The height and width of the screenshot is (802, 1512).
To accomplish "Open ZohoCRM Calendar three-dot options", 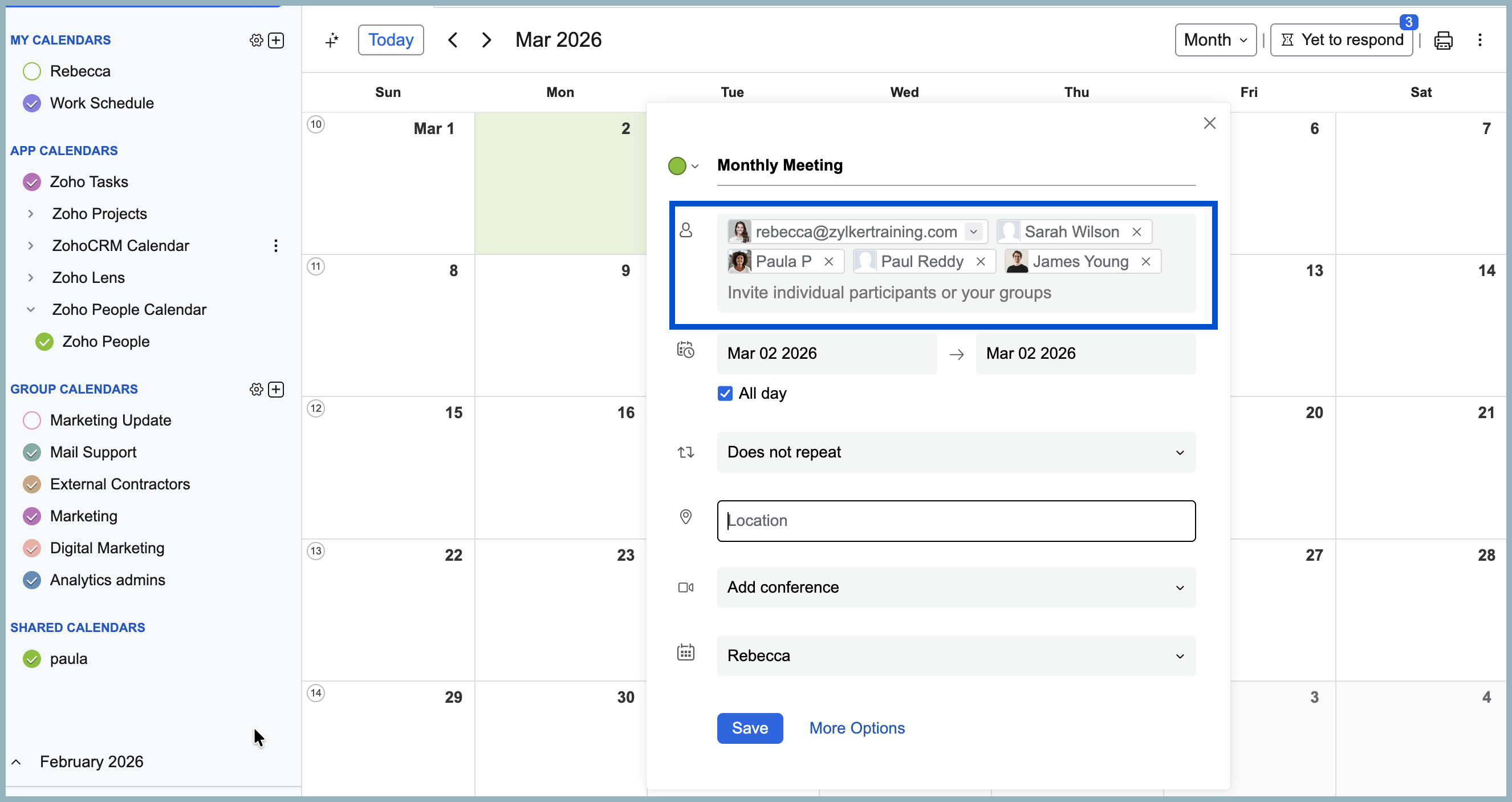I will (x=275, y=245).
